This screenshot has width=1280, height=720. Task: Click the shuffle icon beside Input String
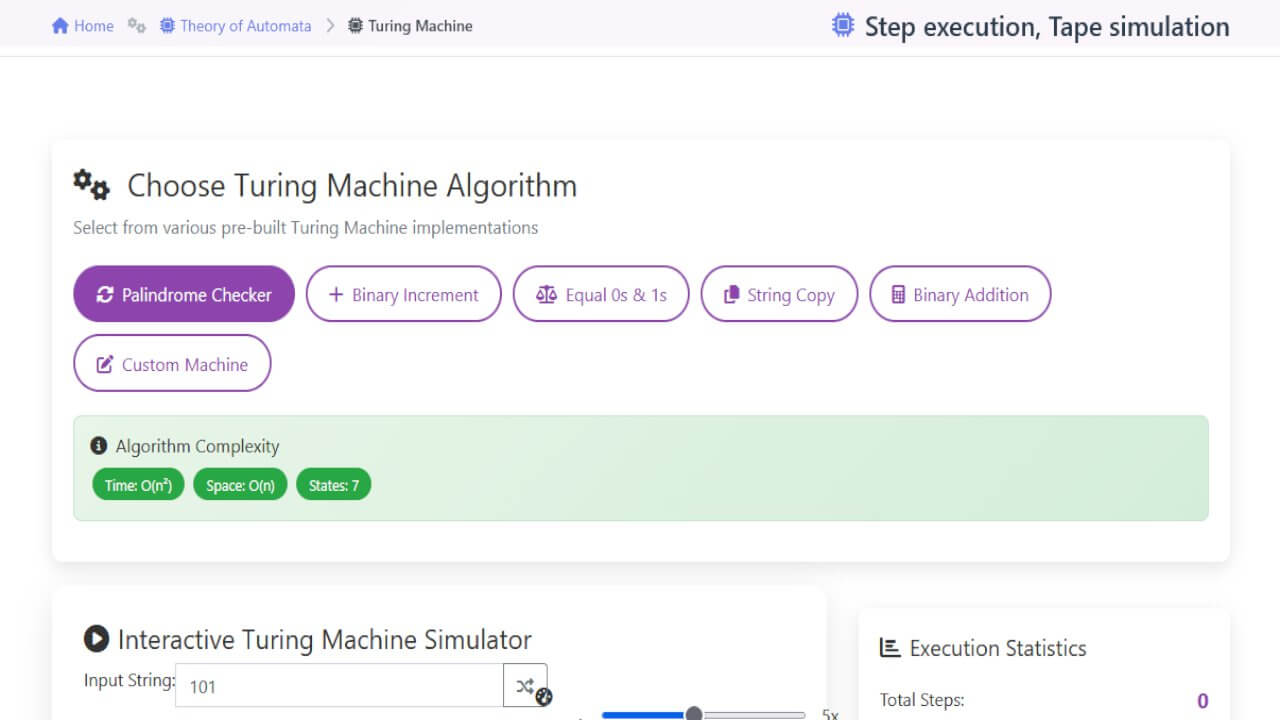pyautogui.click(x=525, y=686)
